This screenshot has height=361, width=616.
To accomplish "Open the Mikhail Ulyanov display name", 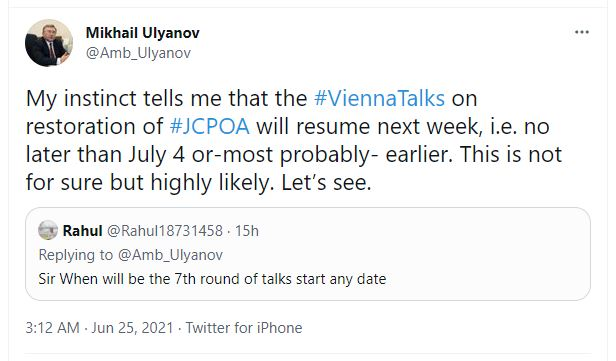I will 143,33.
